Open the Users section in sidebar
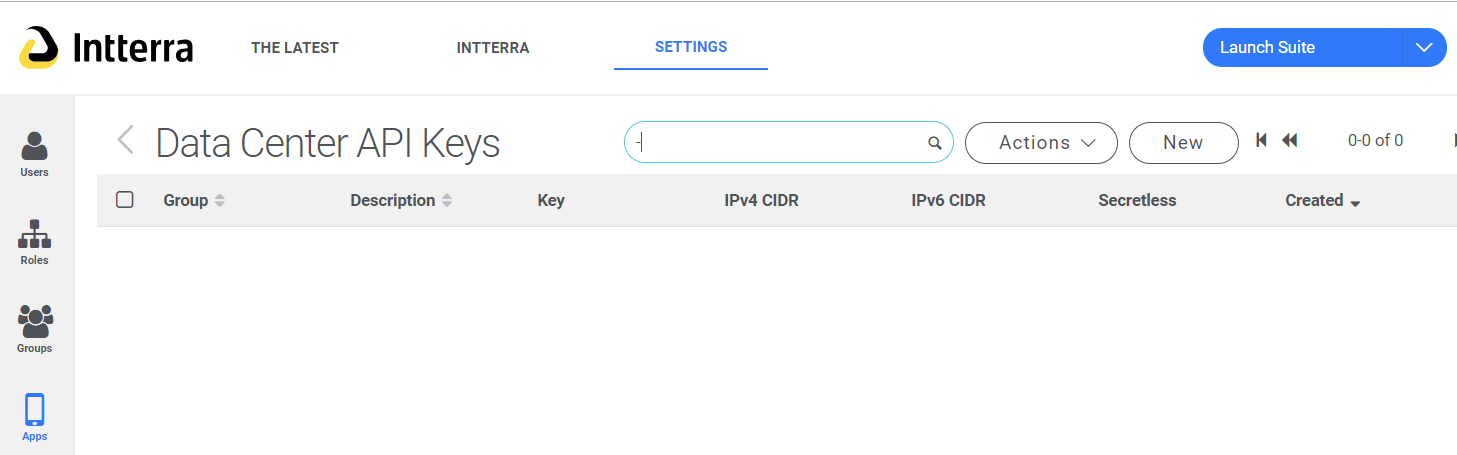 35,154
